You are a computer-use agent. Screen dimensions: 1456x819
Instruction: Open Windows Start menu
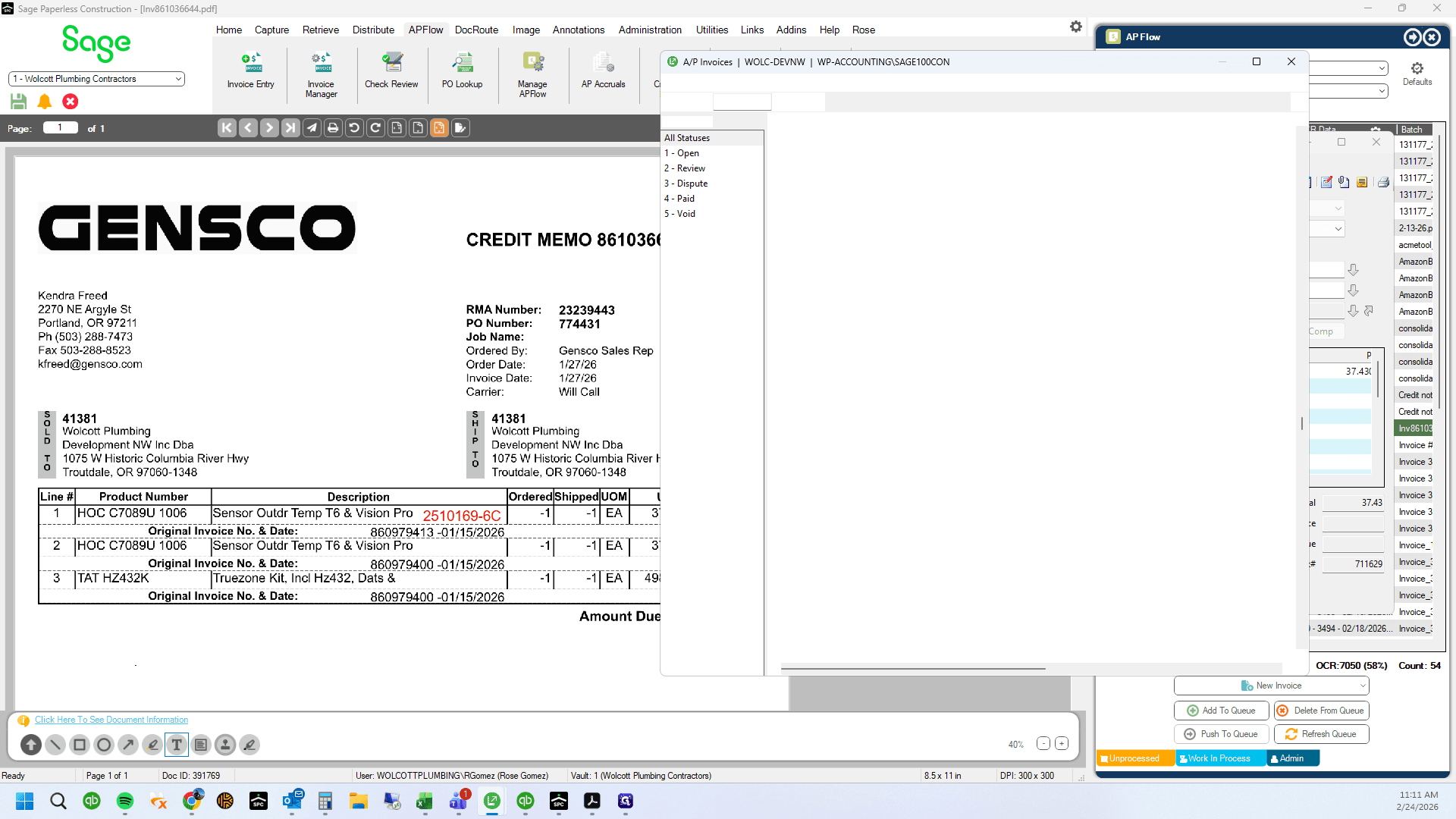[25, 801]
